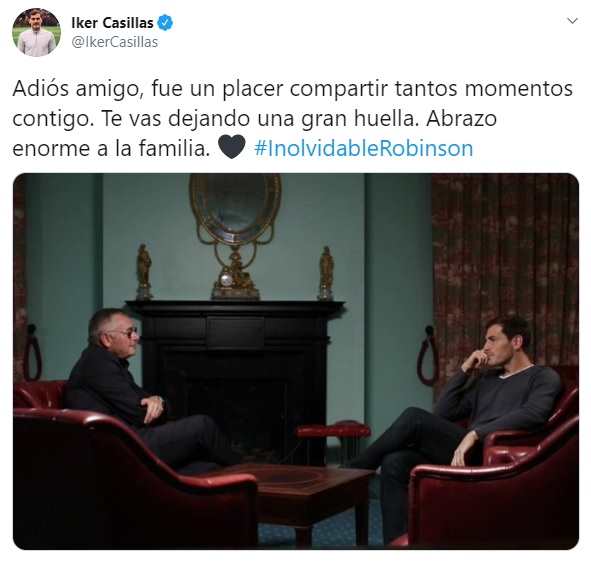This screenshot has width=591, height=563.
Task: Open the @IkerCasillas handle link
Action: (115, 42)
